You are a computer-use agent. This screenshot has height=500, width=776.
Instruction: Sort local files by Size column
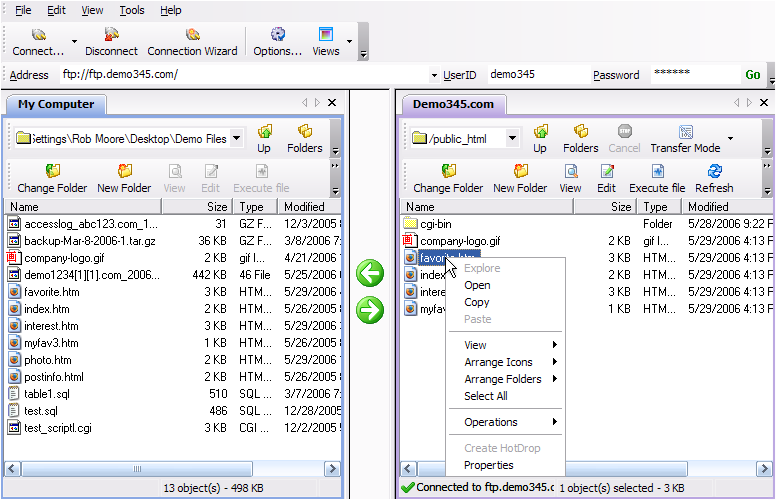[x=196, y=206]
